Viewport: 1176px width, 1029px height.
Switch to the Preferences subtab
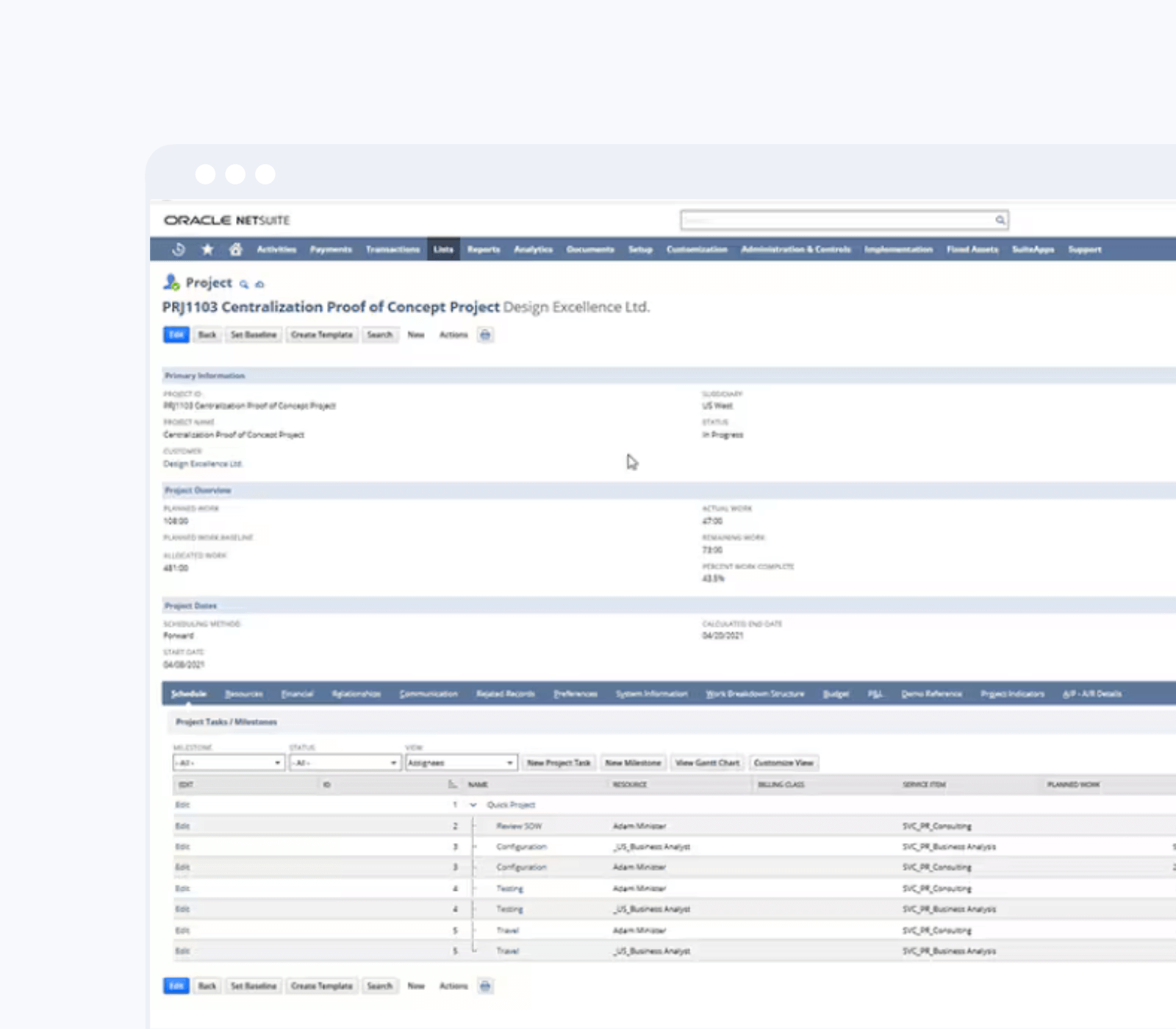tap(576, 694)
